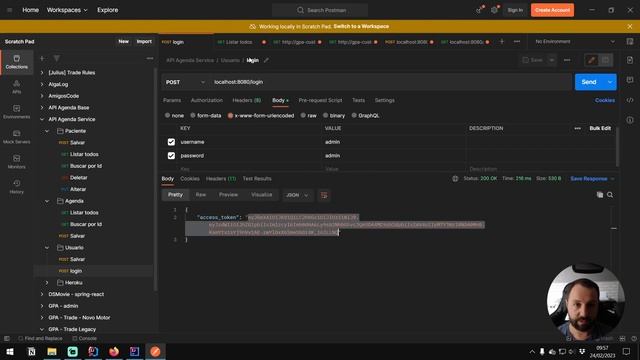This screenshot has width=640, height=360.
Task: Click the New button
Action: click(x=123, y=42)
